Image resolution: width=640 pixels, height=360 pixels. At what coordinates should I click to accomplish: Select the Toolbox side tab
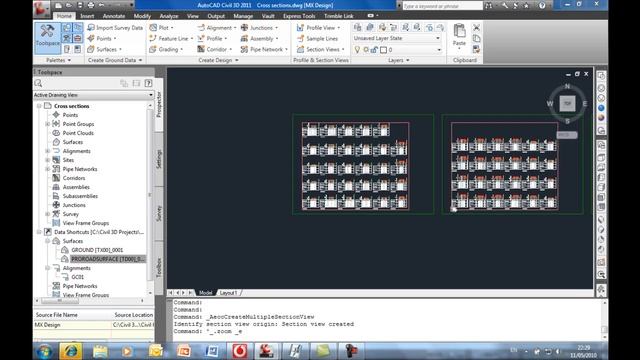pyautogui.click(x=159, y=267)
